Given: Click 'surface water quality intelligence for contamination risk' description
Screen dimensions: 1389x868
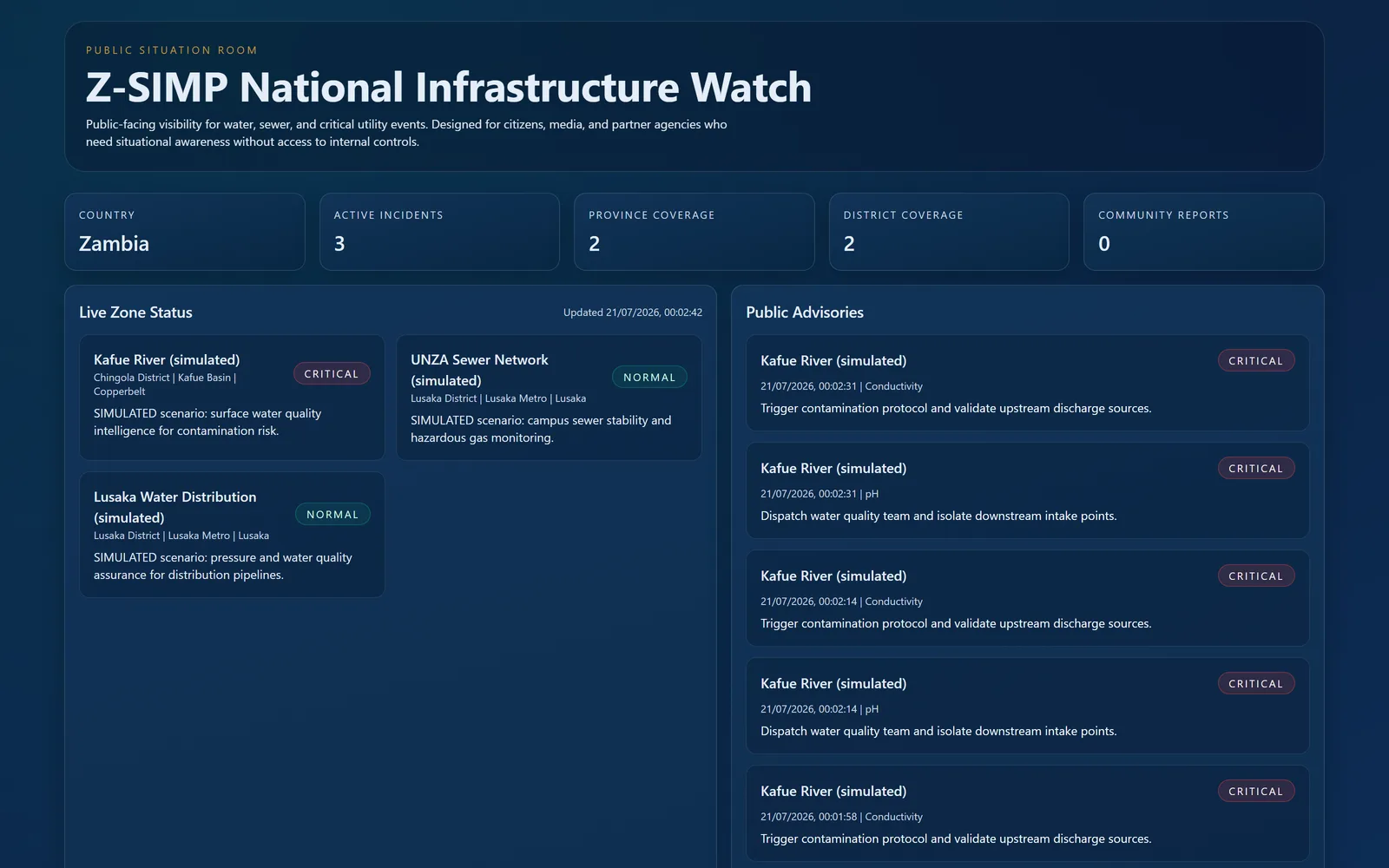Looking at the screenshot, I should click(x=207, y=422).
